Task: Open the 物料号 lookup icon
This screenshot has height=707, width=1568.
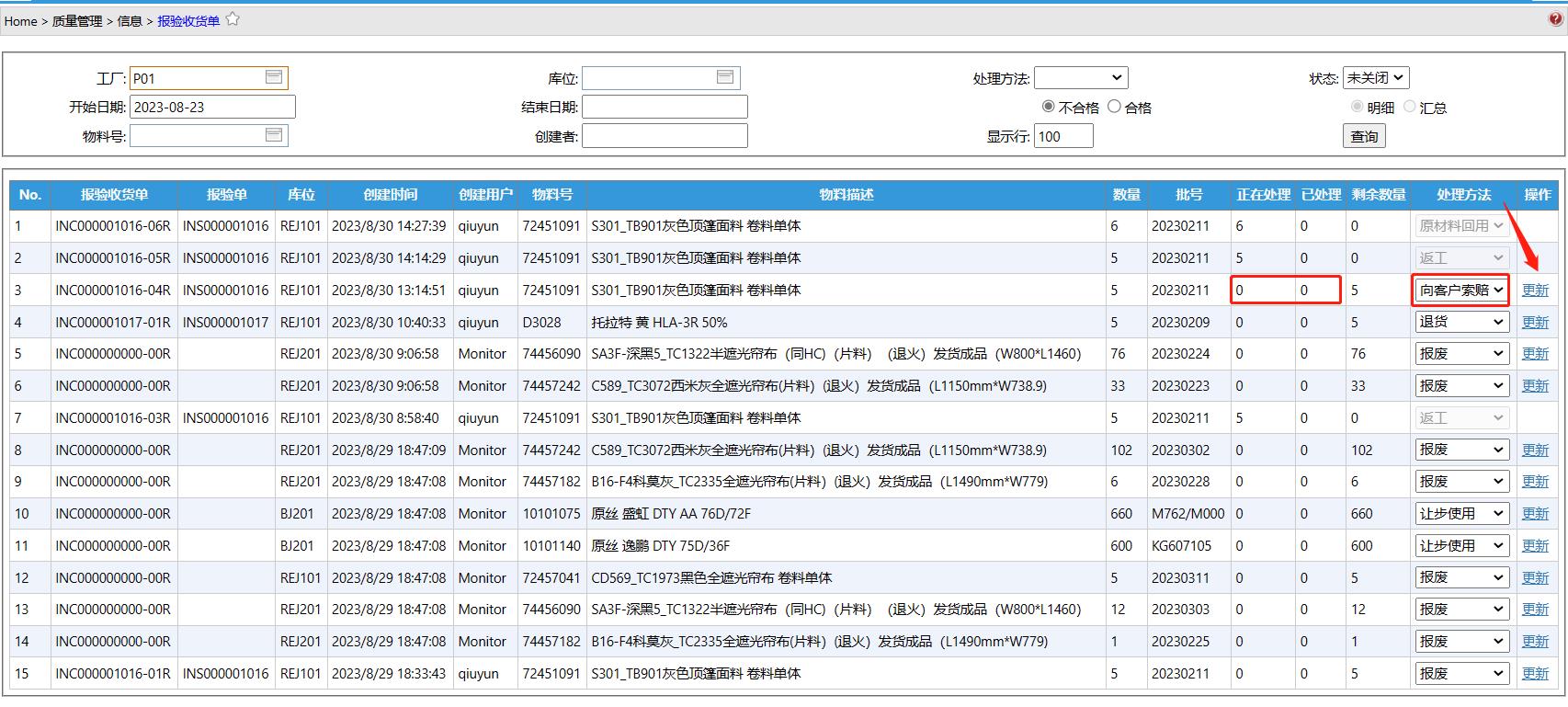Action: point(274,135)
